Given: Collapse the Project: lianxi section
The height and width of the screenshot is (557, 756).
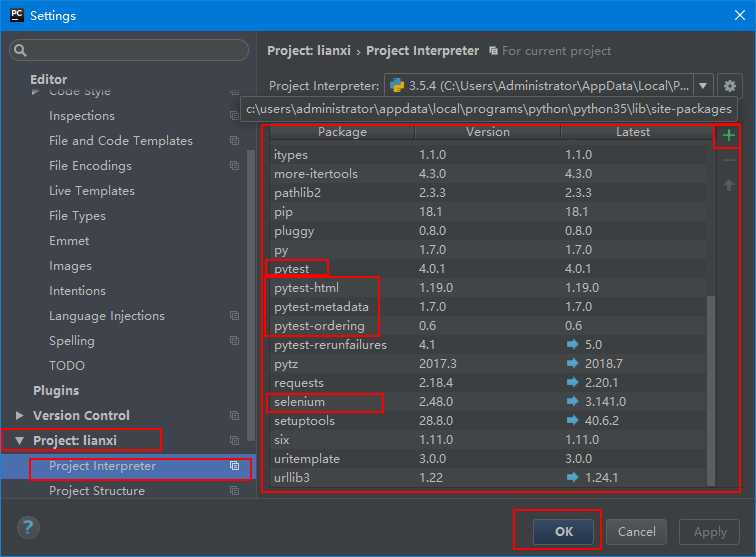Looking at the screenshot, I should coord(19,440).
